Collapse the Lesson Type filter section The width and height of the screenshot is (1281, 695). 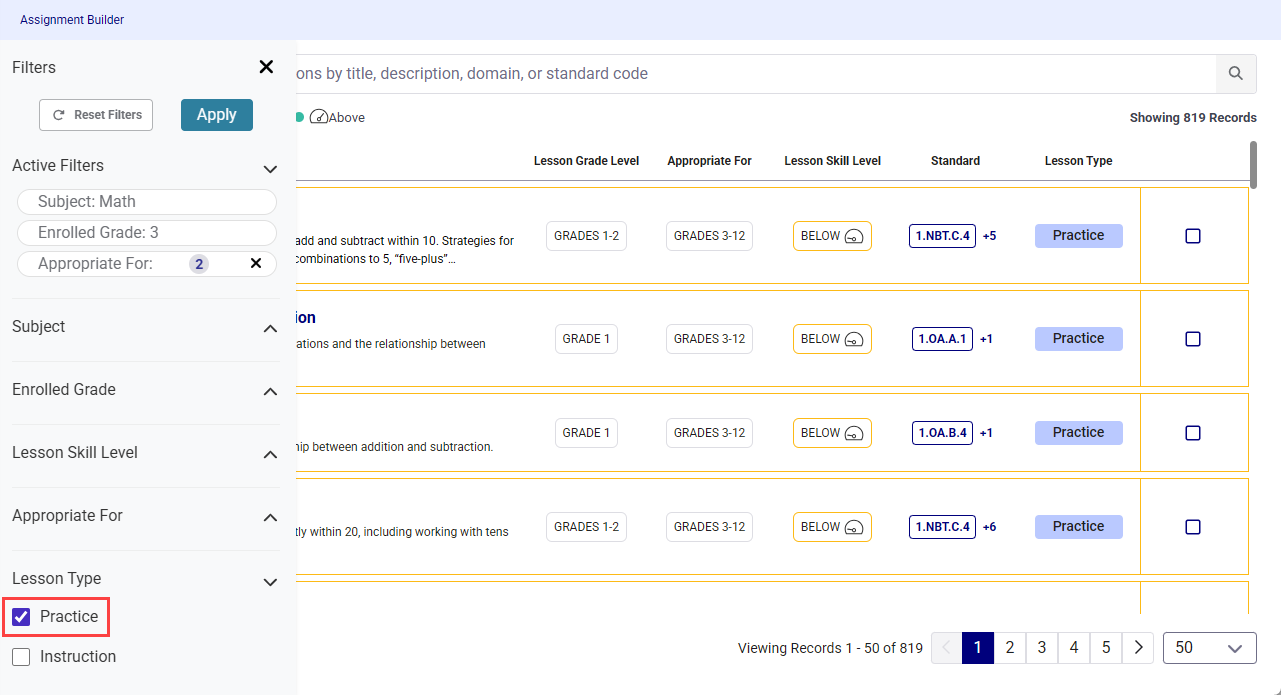[270, 581]
